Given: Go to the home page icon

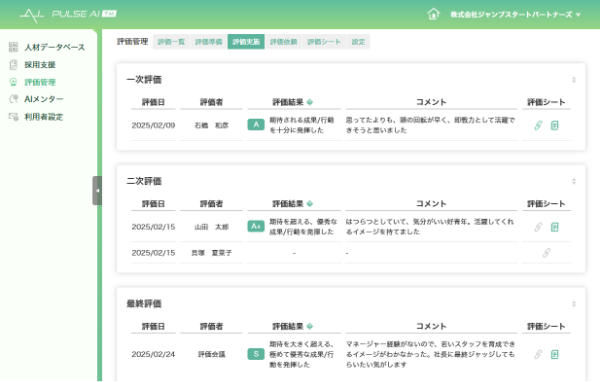Looking at the screenshot, I should (433, 14).
